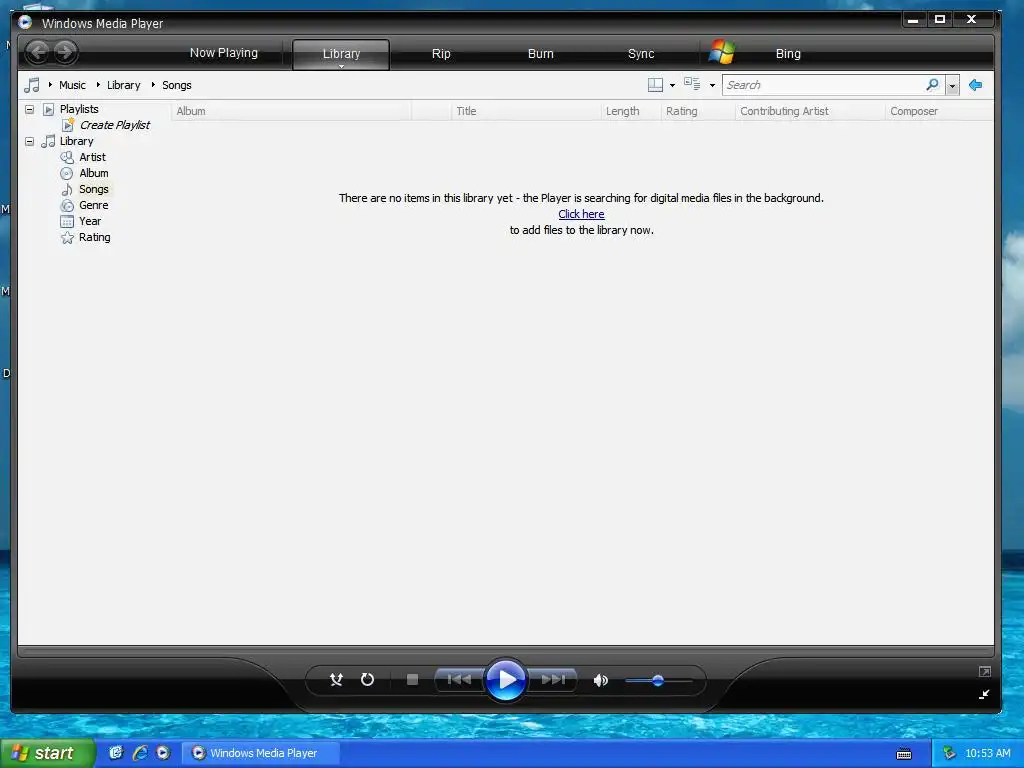Select Songs in the breadcrumb path
The image size is (1024, 768).
click(x=176, y=85)
